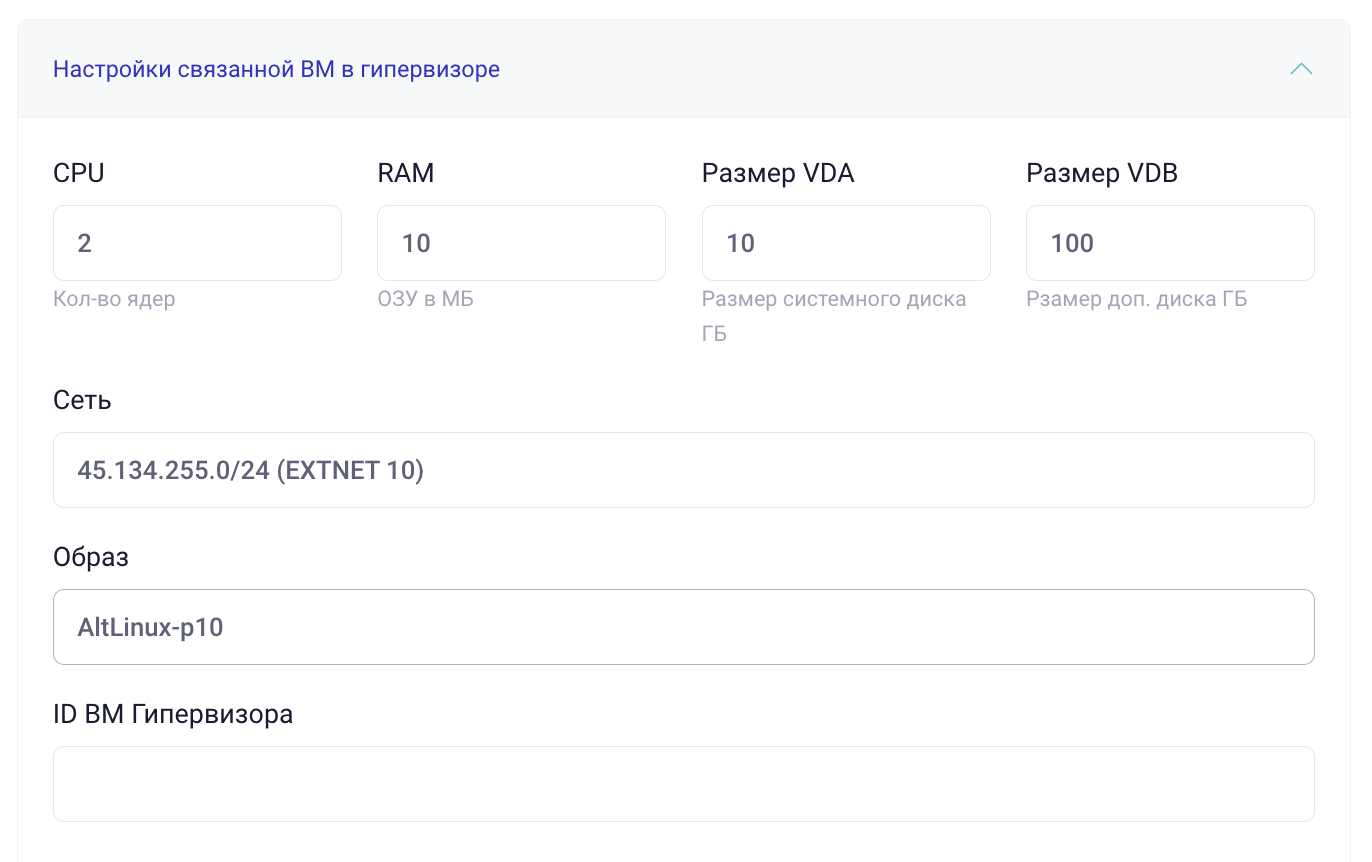Click the network value '45.134.255.0/24 (EXTNET 10)'
This screenshot has height=862, width=1372.
250,470
